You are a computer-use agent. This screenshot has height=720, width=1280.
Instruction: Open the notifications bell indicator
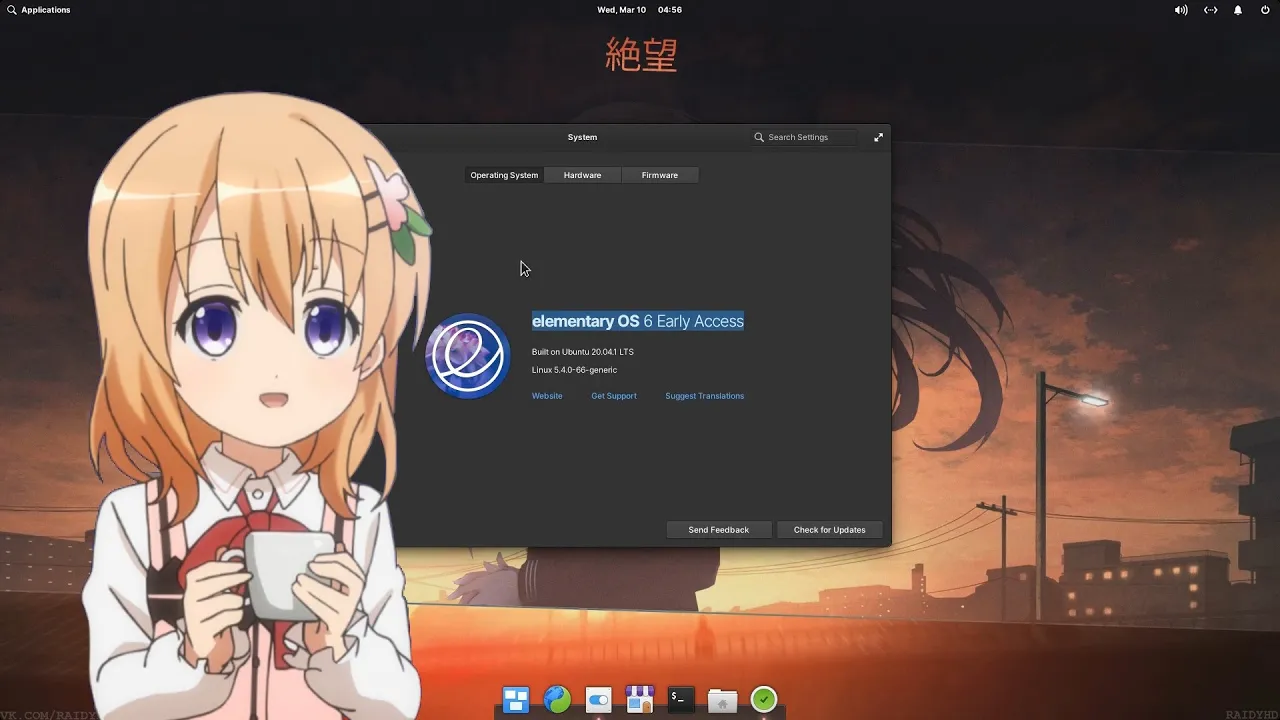(1238, 10)
